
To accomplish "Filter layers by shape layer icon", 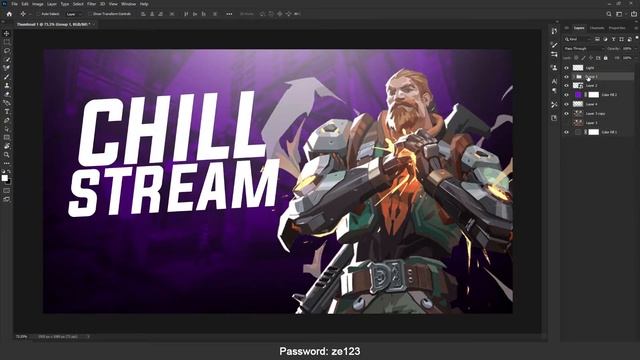I will [621, 39].
